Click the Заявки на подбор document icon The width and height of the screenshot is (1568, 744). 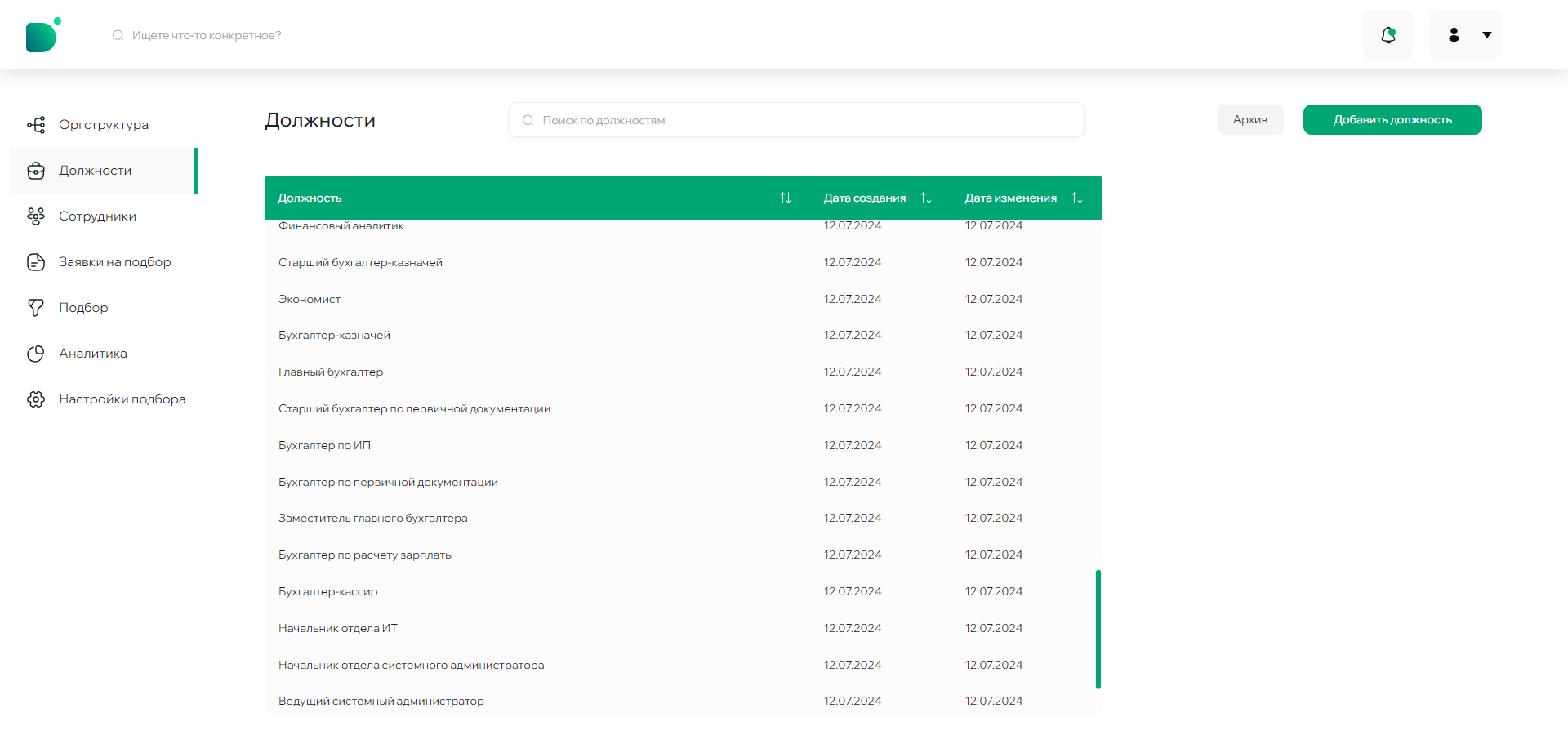tap(36, 262)
